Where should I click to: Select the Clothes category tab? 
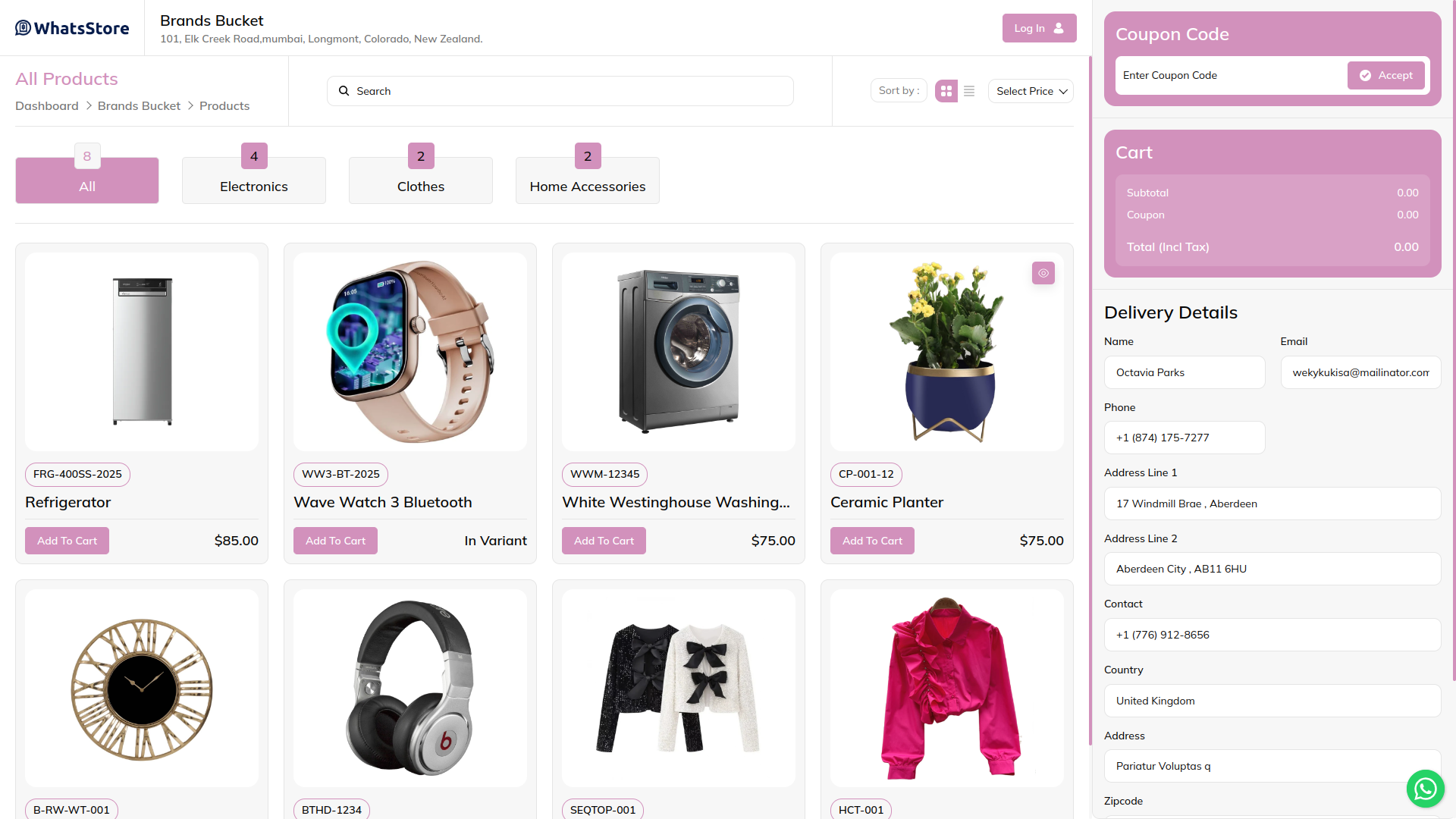421,180
